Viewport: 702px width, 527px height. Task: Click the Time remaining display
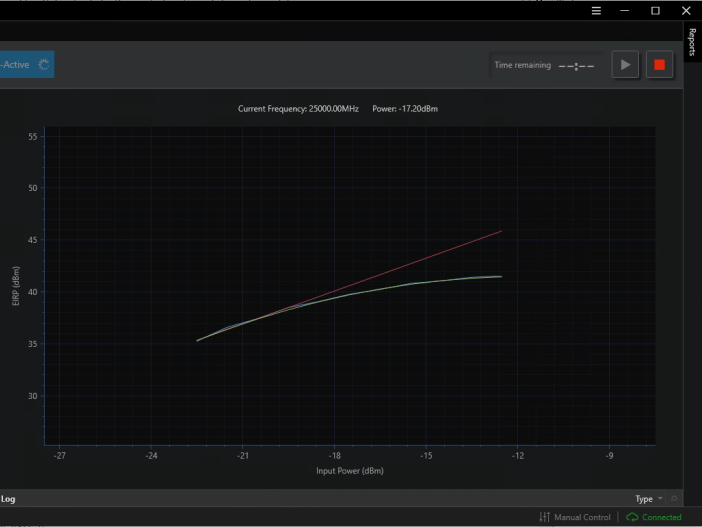[x=545, y=65]
